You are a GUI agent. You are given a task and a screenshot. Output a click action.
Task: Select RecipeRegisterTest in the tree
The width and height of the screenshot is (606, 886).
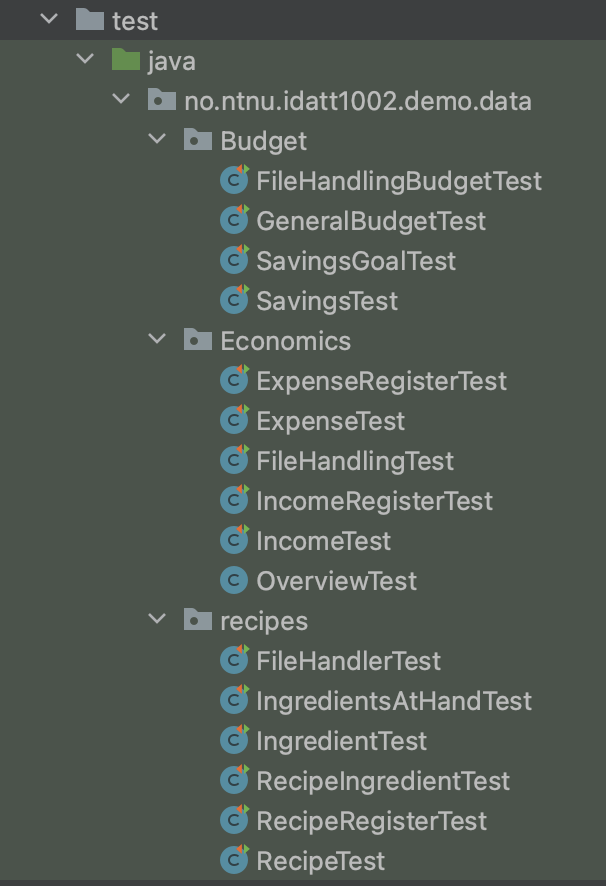point(371,821)
